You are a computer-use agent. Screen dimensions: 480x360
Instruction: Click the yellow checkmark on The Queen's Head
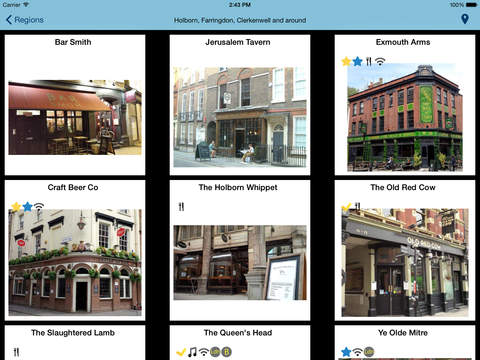(181, 352)
